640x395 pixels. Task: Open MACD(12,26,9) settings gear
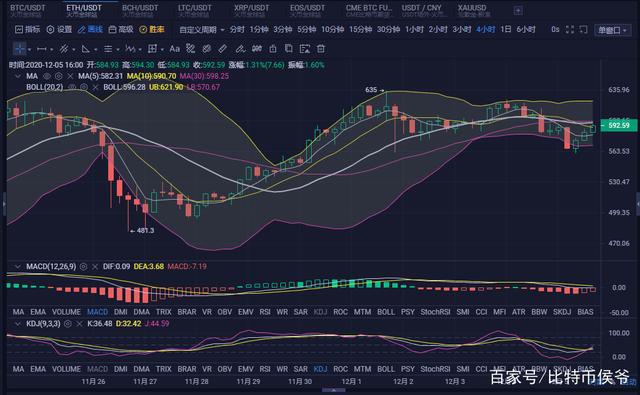[x=83, y=266]
